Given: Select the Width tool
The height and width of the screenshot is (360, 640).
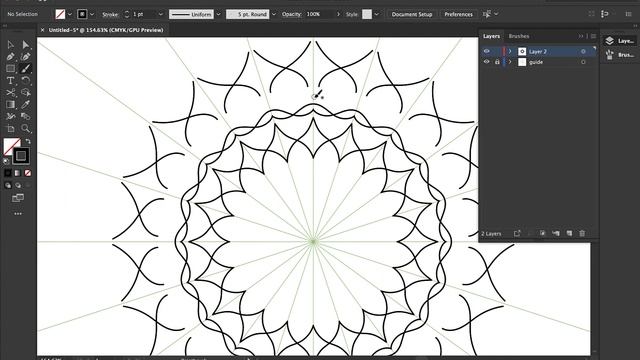Looking at the screenshot, I should click(x=11, y=117).
